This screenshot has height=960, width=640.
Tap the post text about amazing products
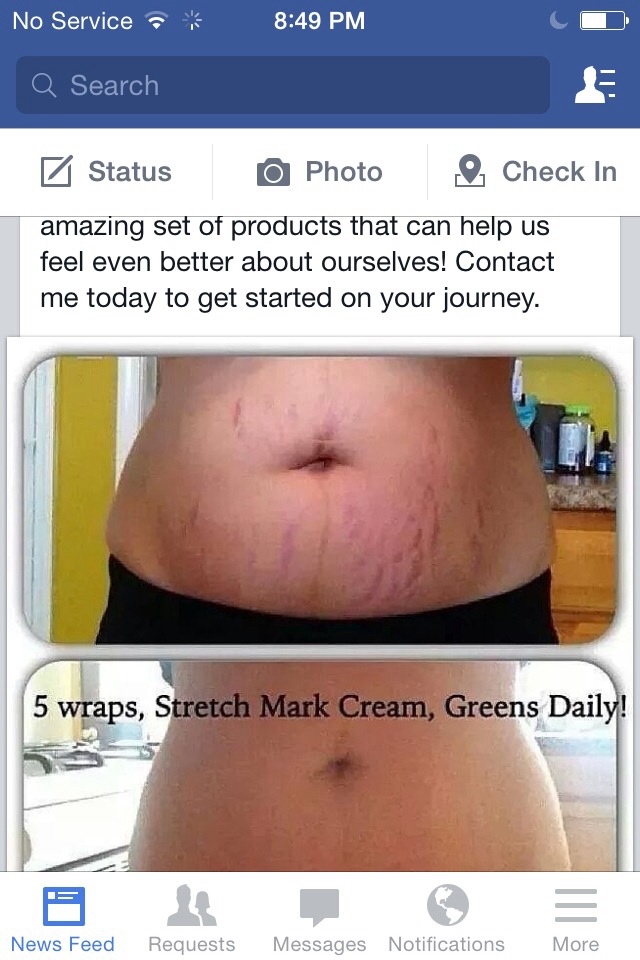click(297, 262)
